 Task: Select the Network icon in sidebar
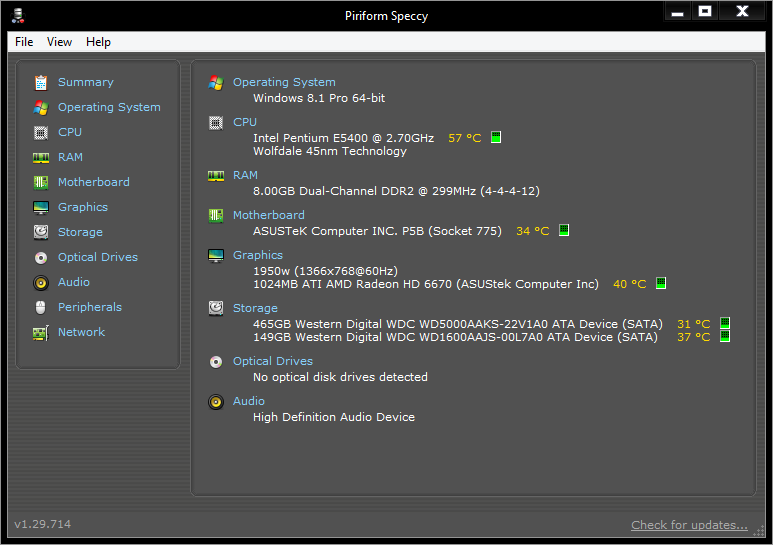[x=41, y=332]
